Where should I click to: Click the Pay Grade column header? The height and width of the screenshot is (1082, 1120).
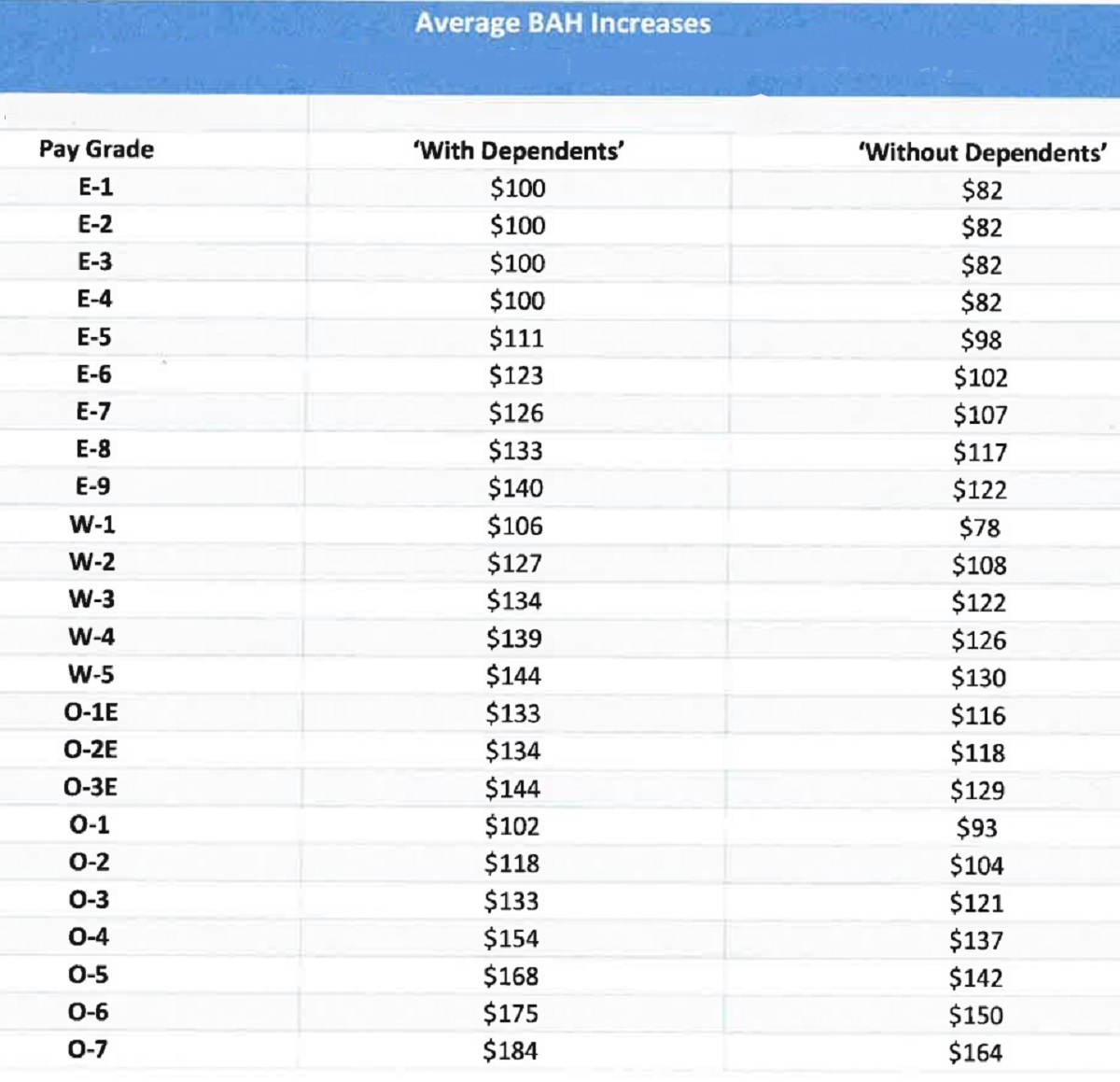(96, 149)
